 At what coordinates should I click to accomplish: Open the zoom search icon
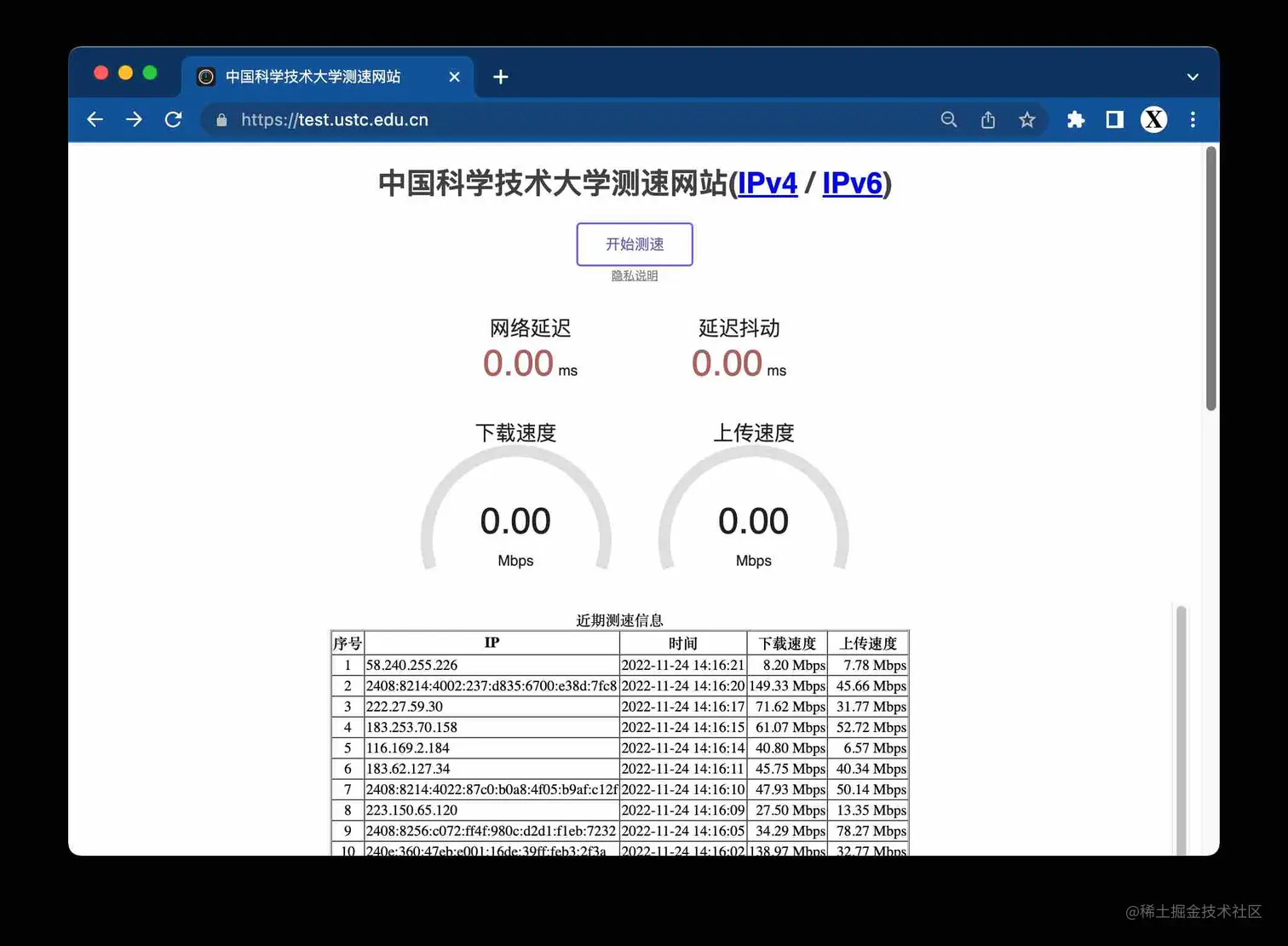[x=948, y=119]
